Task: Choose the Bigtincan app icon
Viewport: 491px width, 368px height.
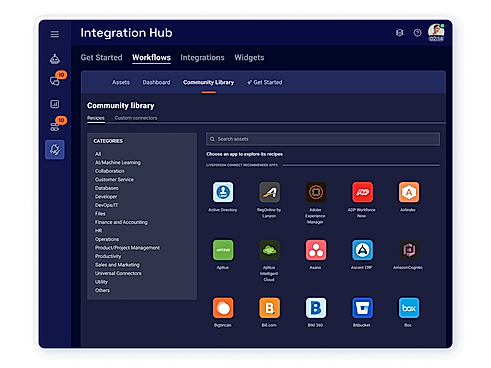Action: [223, 308]
